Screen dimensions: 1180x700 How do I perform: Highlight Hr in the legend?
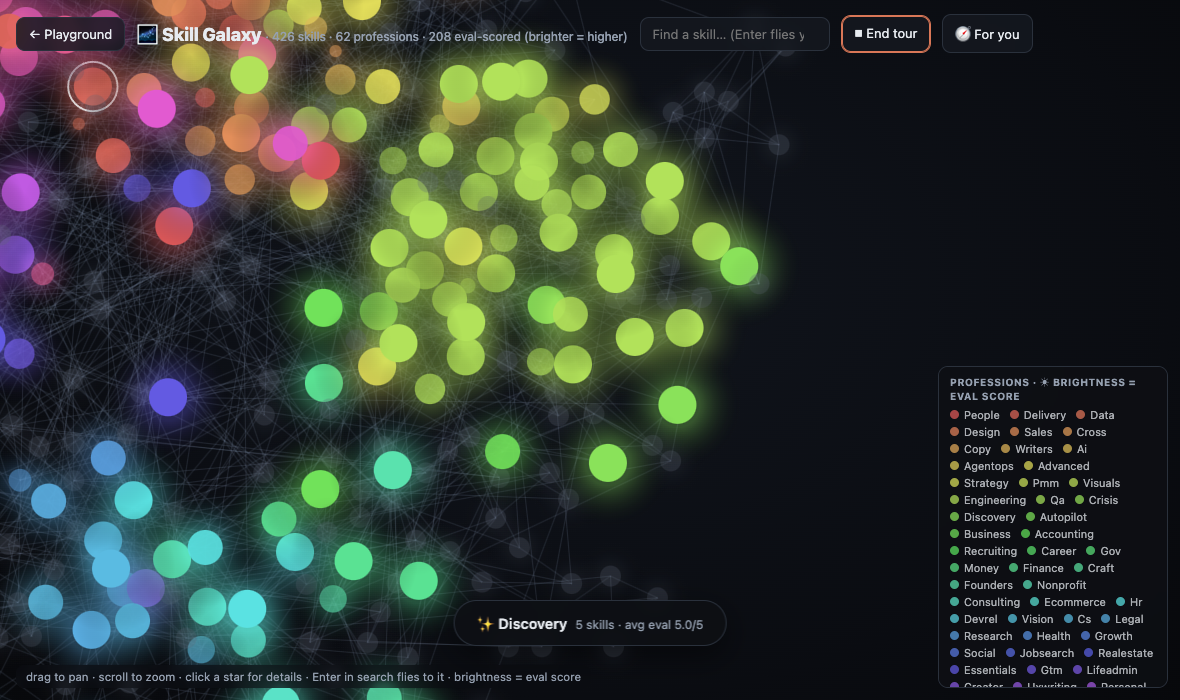[x=1130, y=602]
